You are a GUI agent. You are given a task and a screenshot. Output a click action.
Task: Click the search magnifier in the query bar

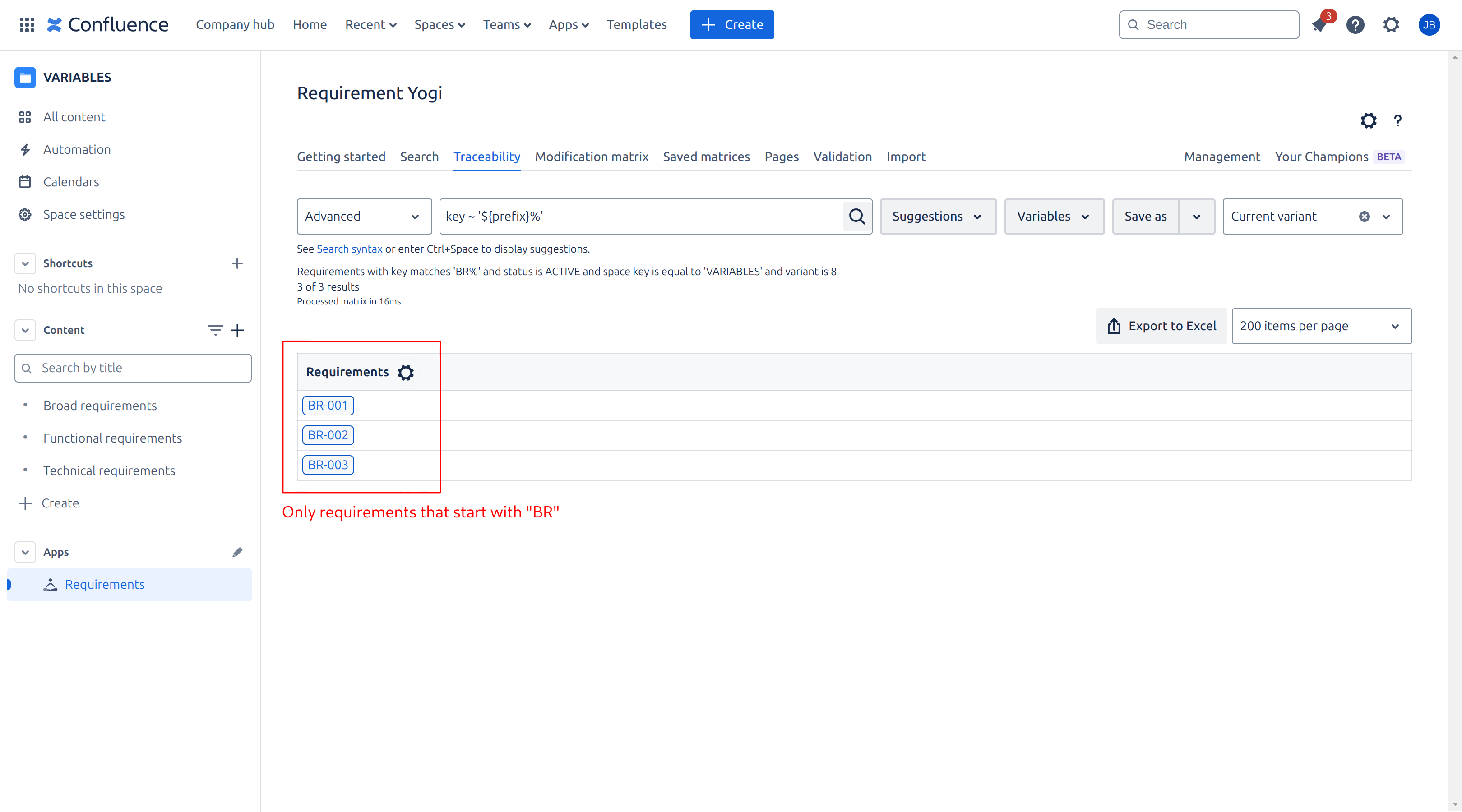point(856,216)
